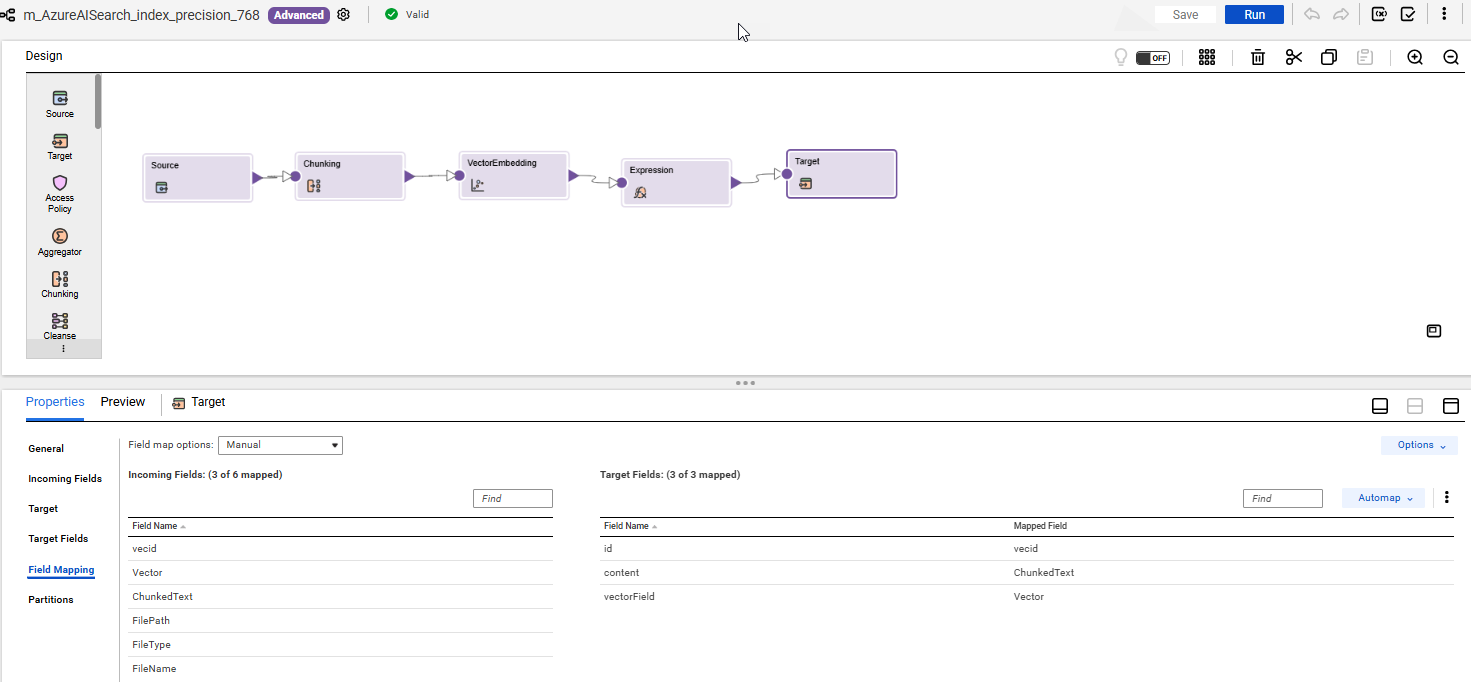Open mapping settings gear next to Advanced badge

click(344, 15)
